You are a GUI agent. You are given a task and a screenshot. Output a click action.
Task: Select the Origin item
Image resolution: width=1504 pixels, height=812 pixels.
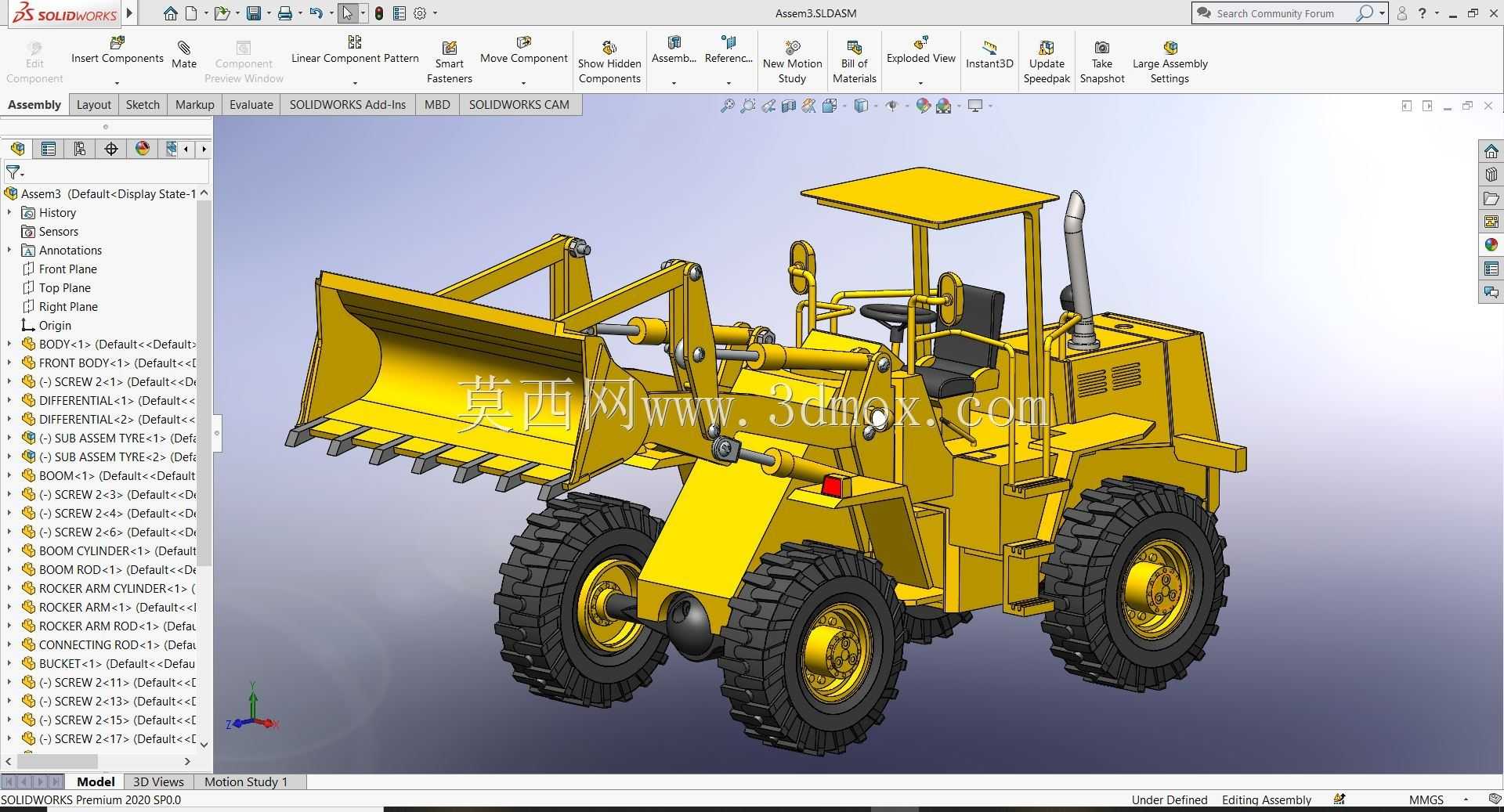[46, 326]
